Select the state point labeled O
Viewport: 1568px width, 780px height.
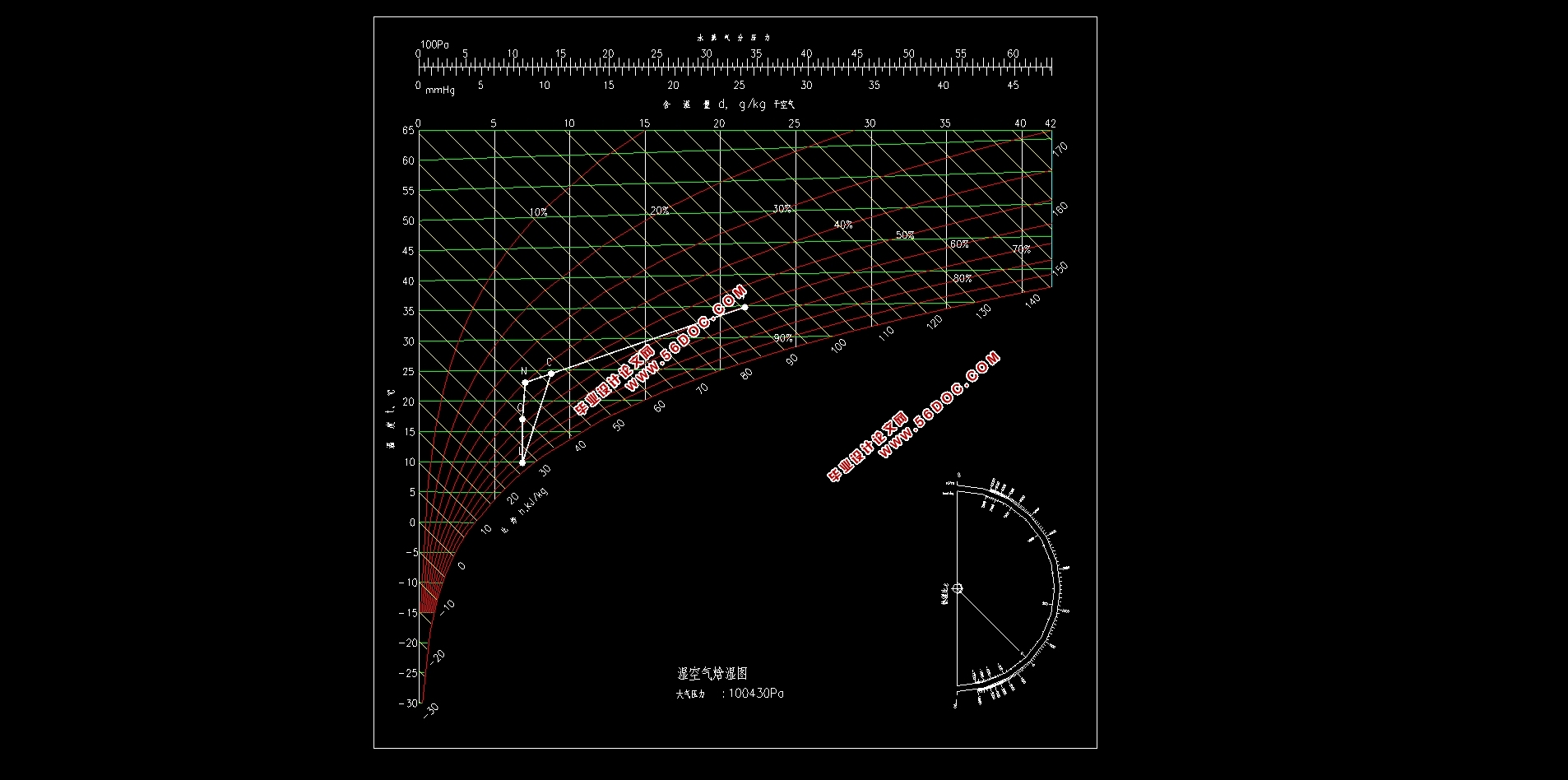[522, 420]
